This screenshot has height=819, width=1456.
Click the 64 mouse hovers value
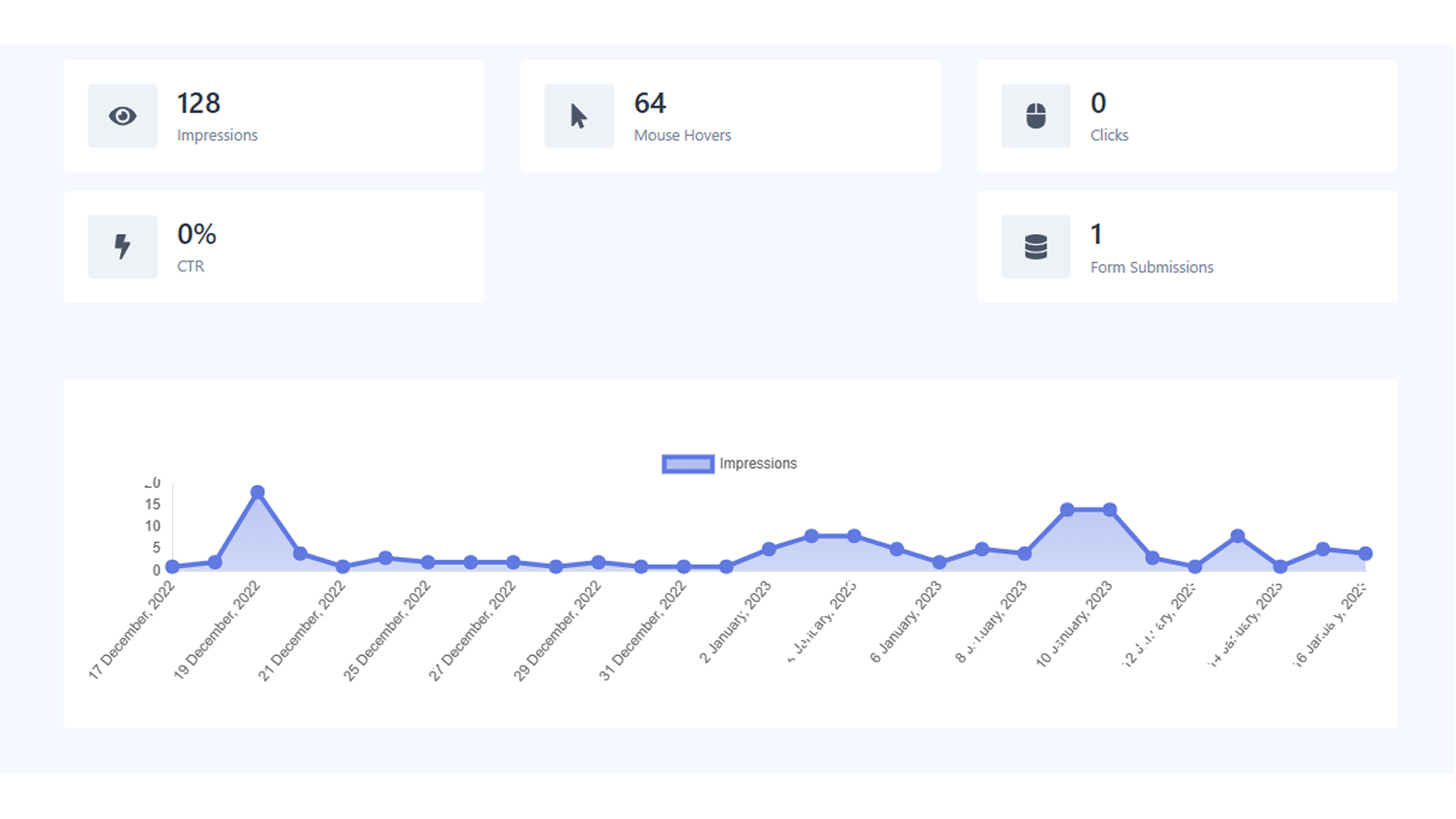coord(650,104)
